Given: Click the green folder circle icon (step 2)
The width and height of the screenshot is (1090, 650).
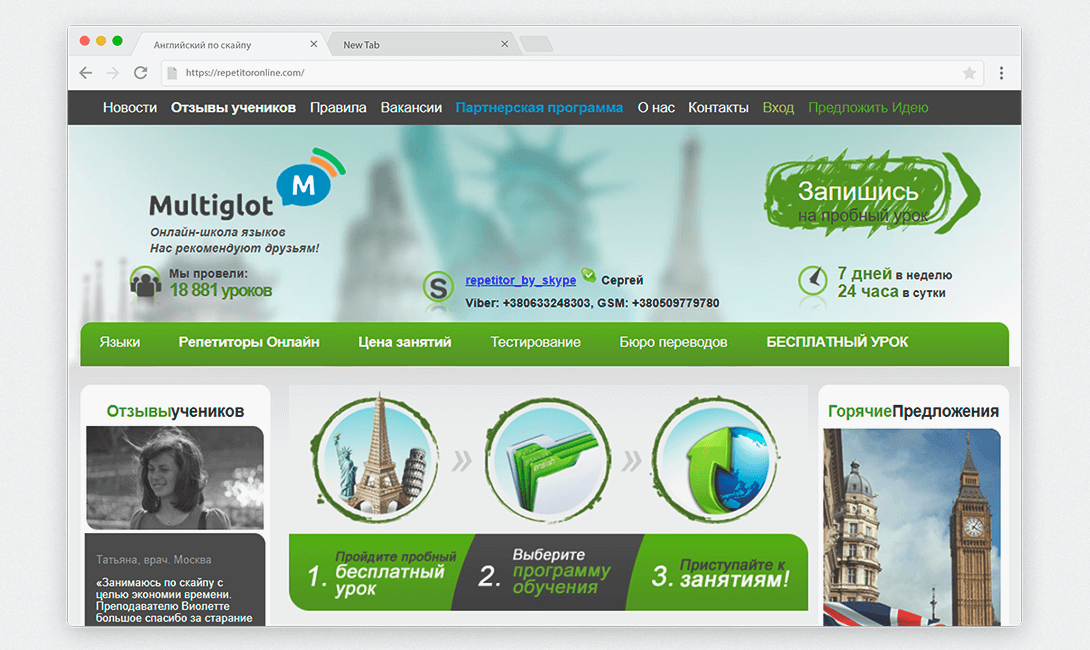Looking at the screenshot, I should (548, 460).
